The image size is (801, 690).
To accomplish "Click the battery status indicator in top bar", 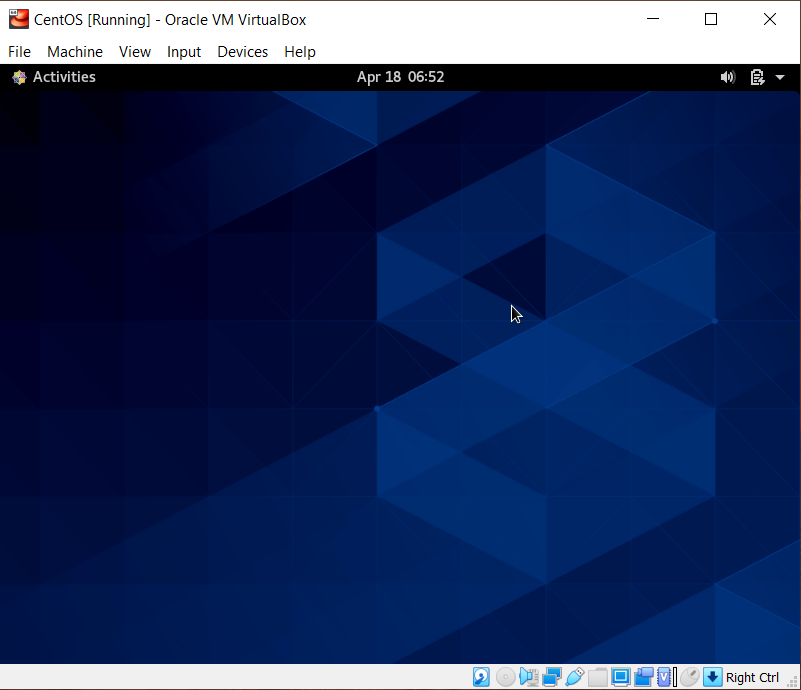I will pos(756,77).
